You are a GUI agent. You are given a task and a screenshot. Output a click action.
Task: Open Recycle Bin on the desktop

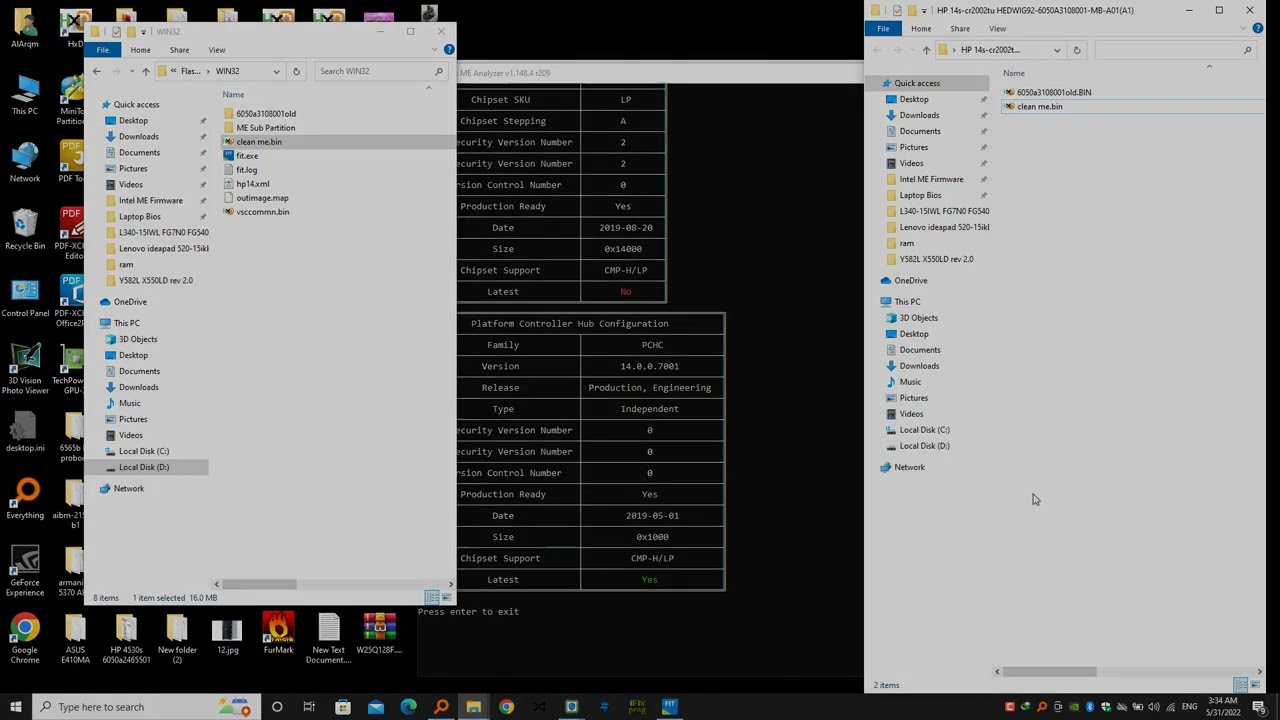(x=25, y=230)
